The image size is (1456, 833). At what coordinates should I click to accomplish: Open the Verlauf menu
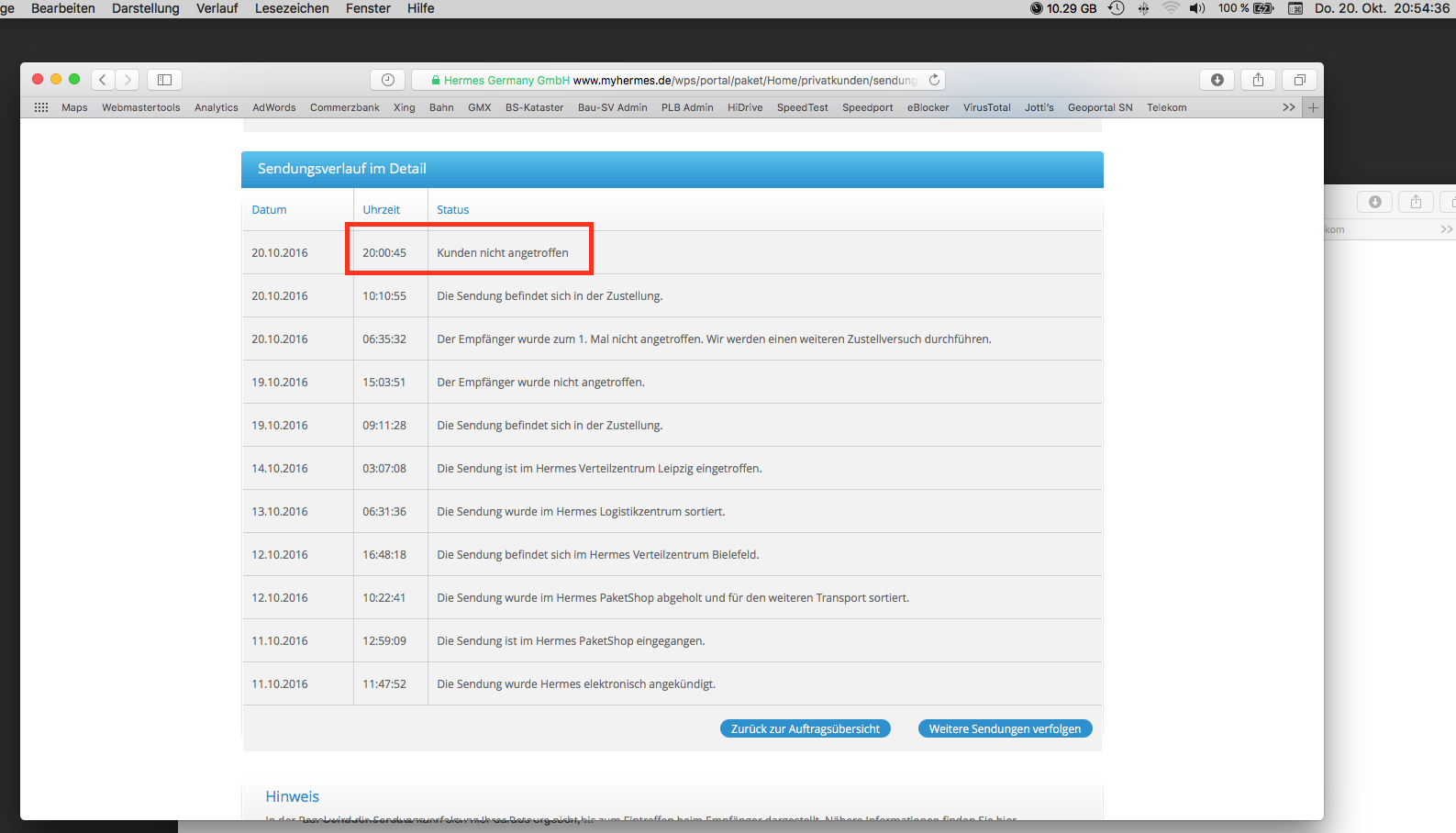pos(217,8)
